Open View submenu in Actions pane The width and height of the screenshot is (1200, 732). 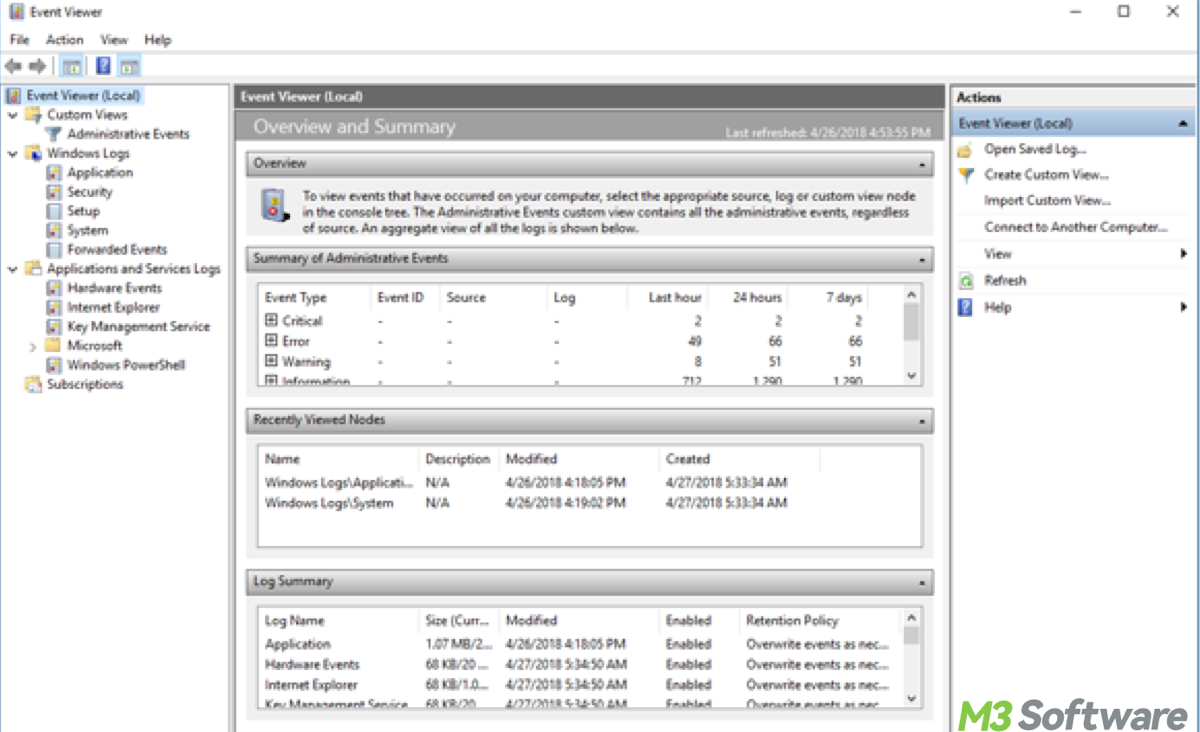click(1072, 254)
